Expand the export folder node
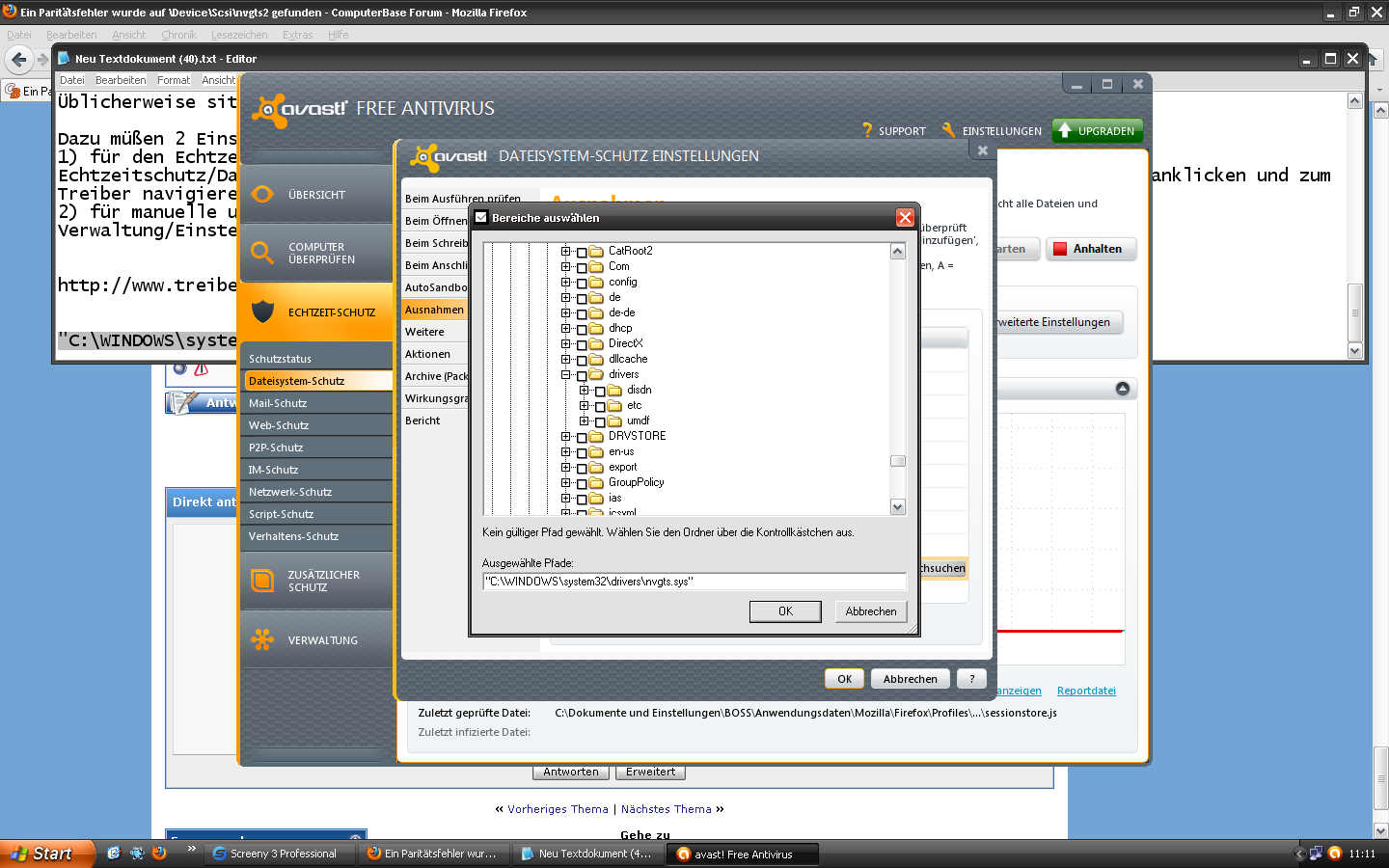The width and height of the screenshot is (1389, 868). (566, 467)
